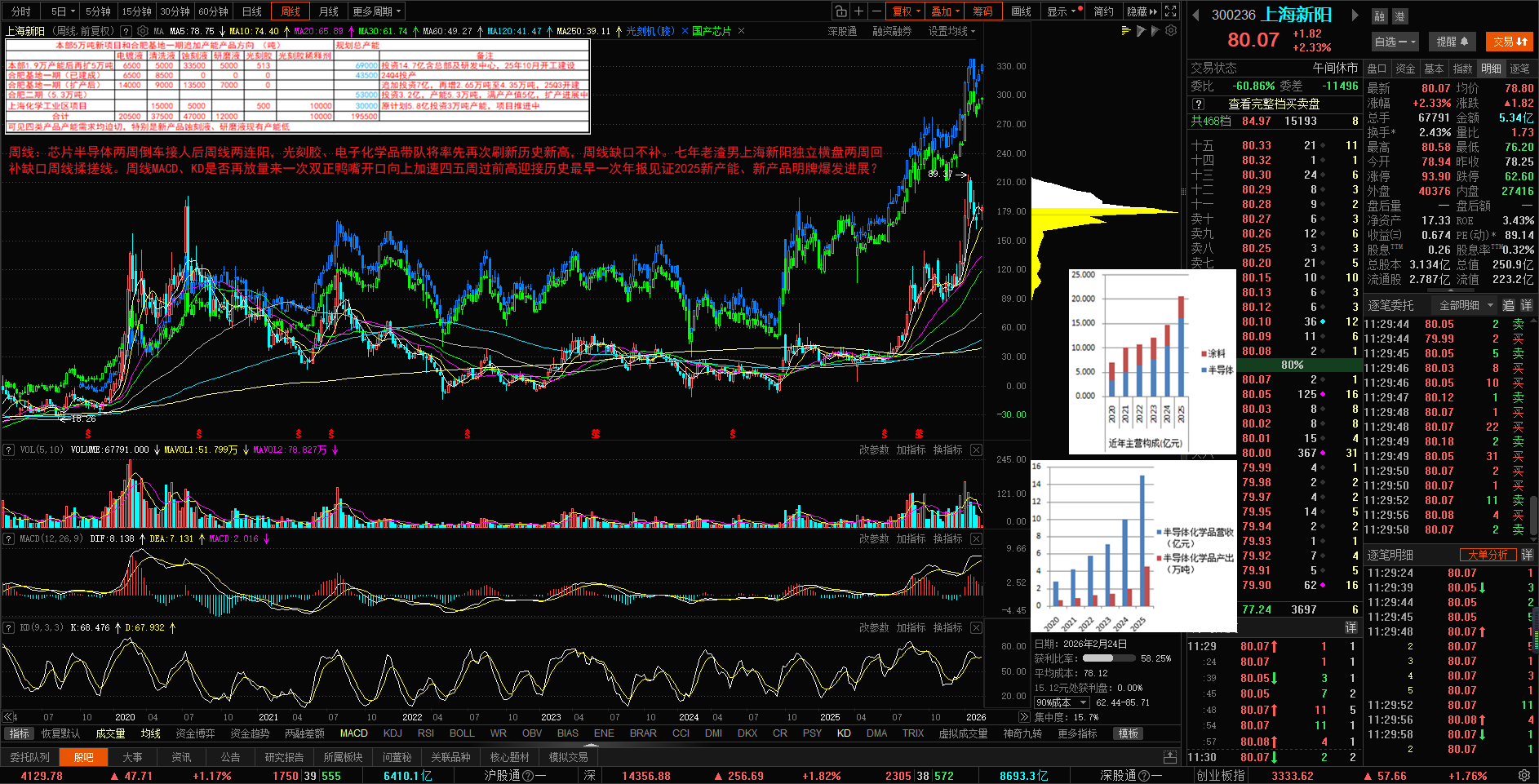The image size is (1539, 784).
Task: Click 恢复默认 to reset indicators
Action: 61,733
